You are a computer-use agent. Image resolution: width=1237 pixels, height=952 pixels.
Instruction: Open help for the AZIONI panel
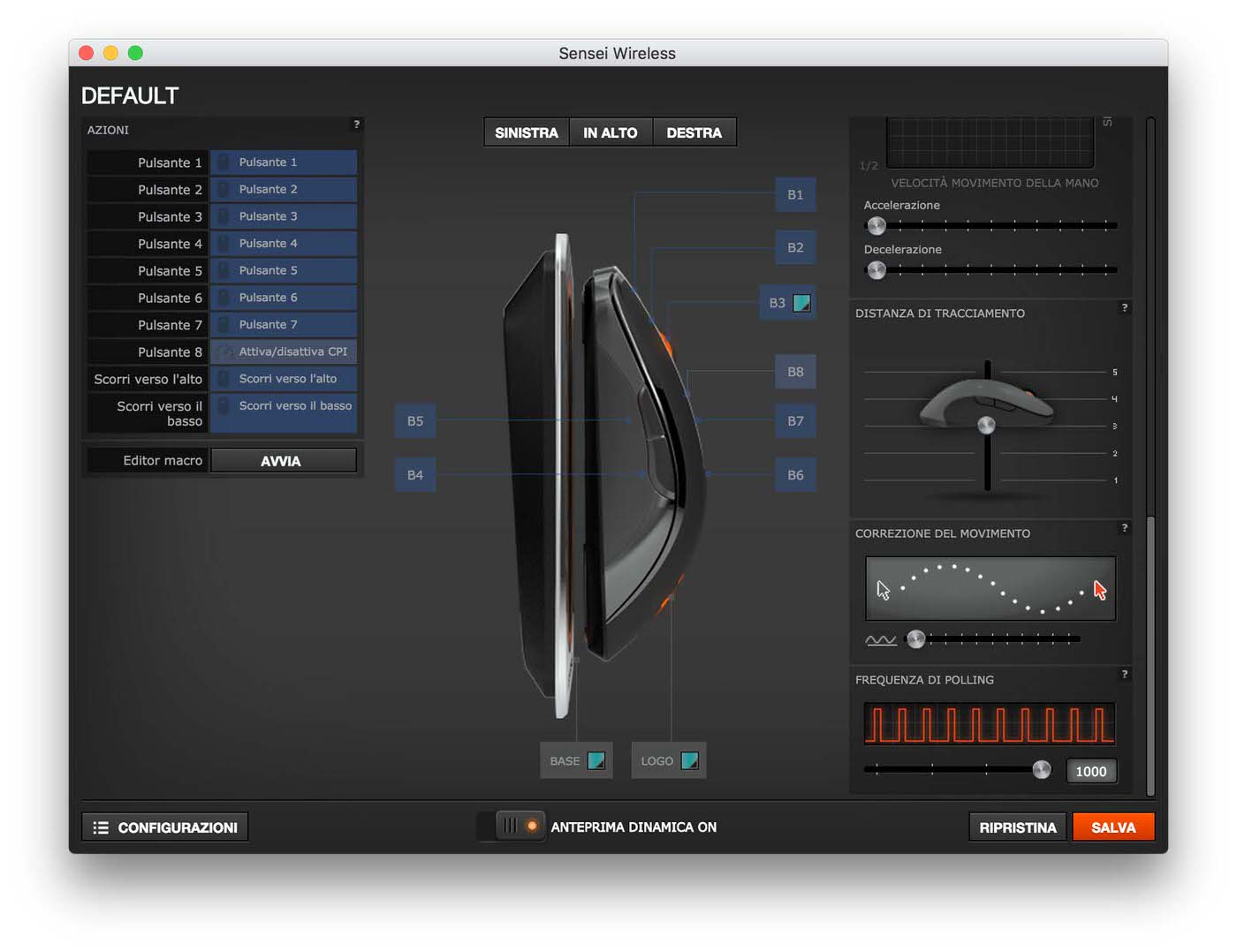[x=357, y=125]
